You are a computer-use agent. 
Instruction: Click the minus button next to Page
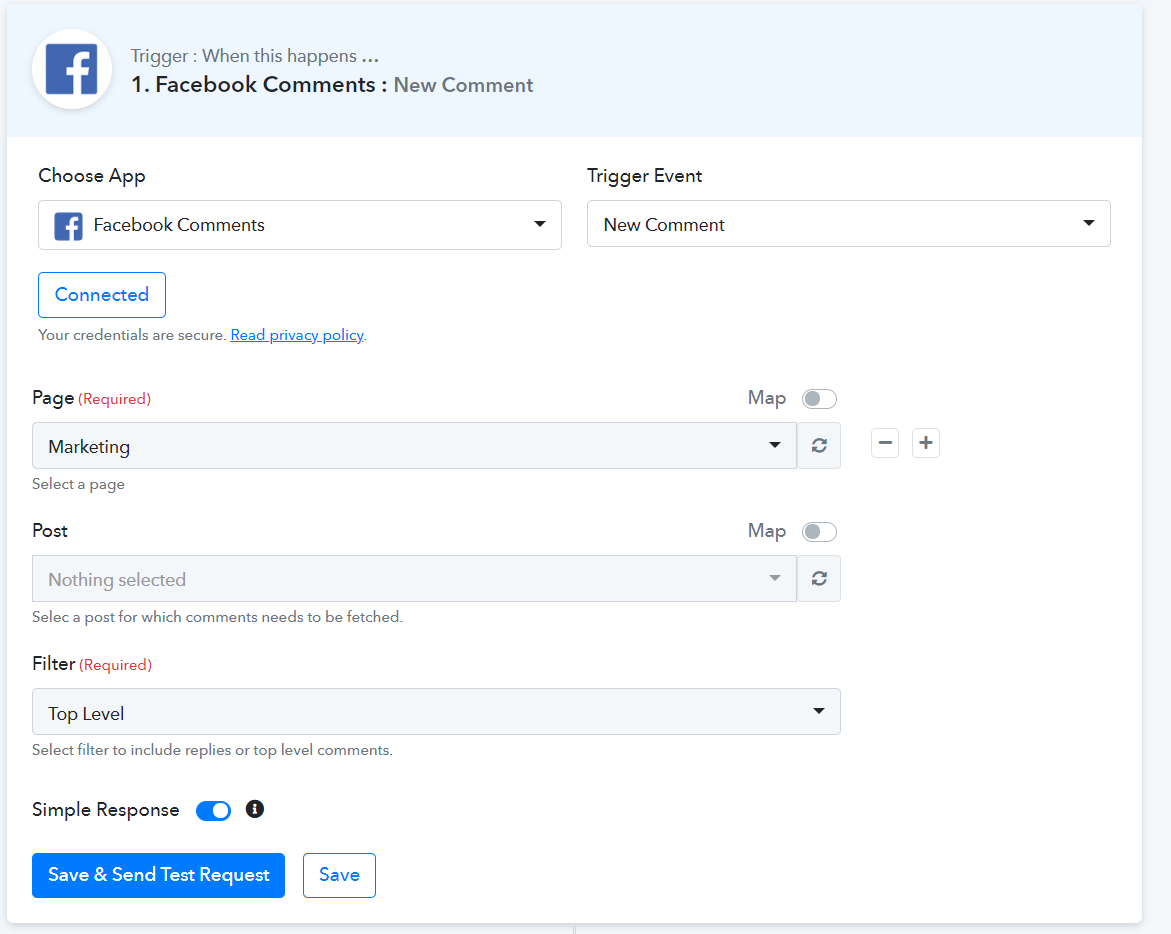point(885,443)
